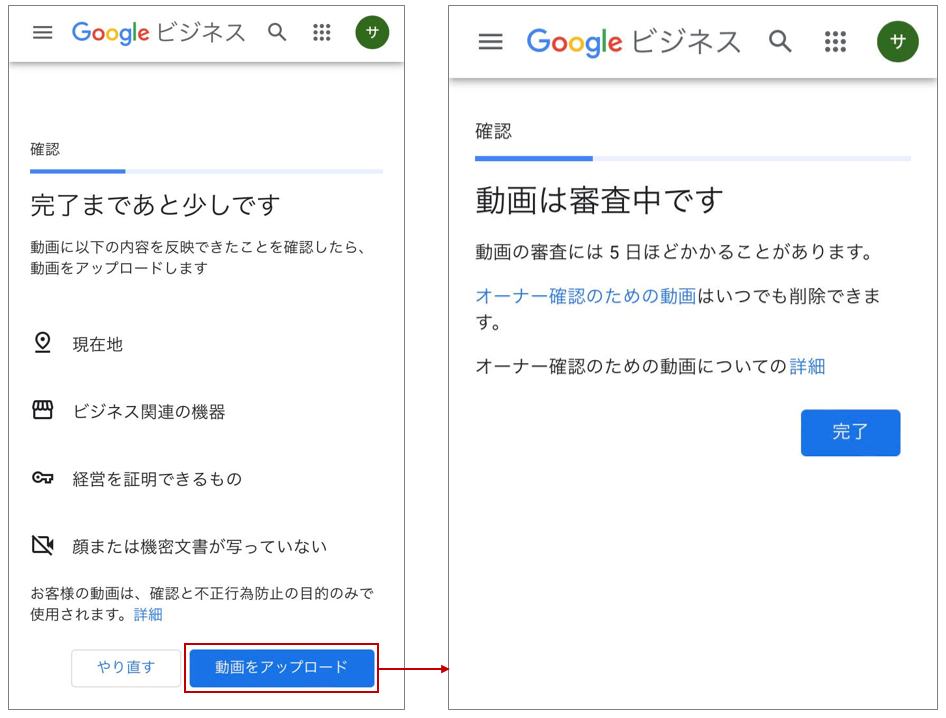This screenshot has height=718, width=946.
Task: Click search icon on right screen
Action: coord(780,41)
